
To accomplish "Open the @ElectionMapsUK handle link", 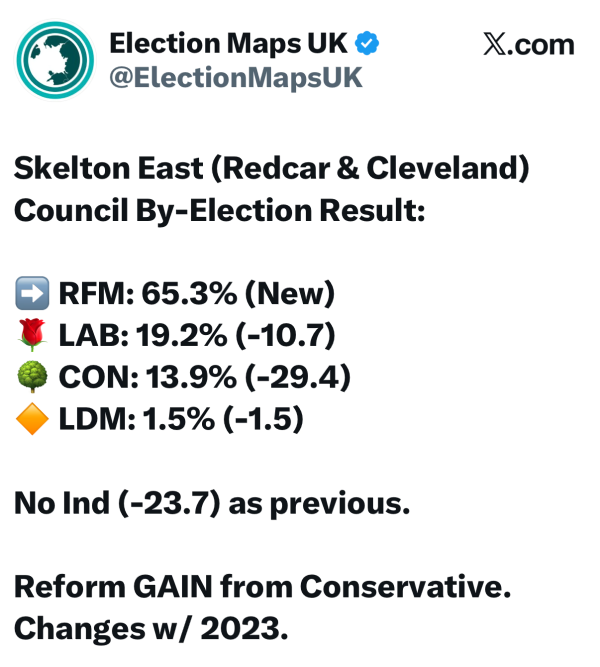I will coord(235,78).
